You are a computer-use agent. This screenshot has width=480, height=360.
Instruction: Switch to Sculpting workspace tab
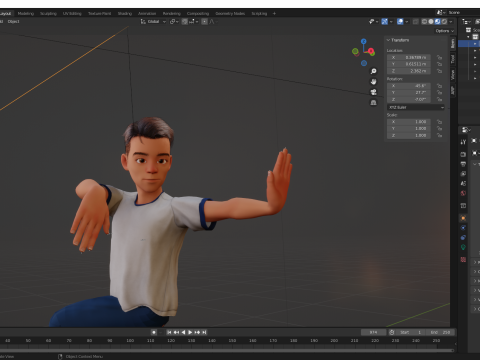(x=48, y=14)
